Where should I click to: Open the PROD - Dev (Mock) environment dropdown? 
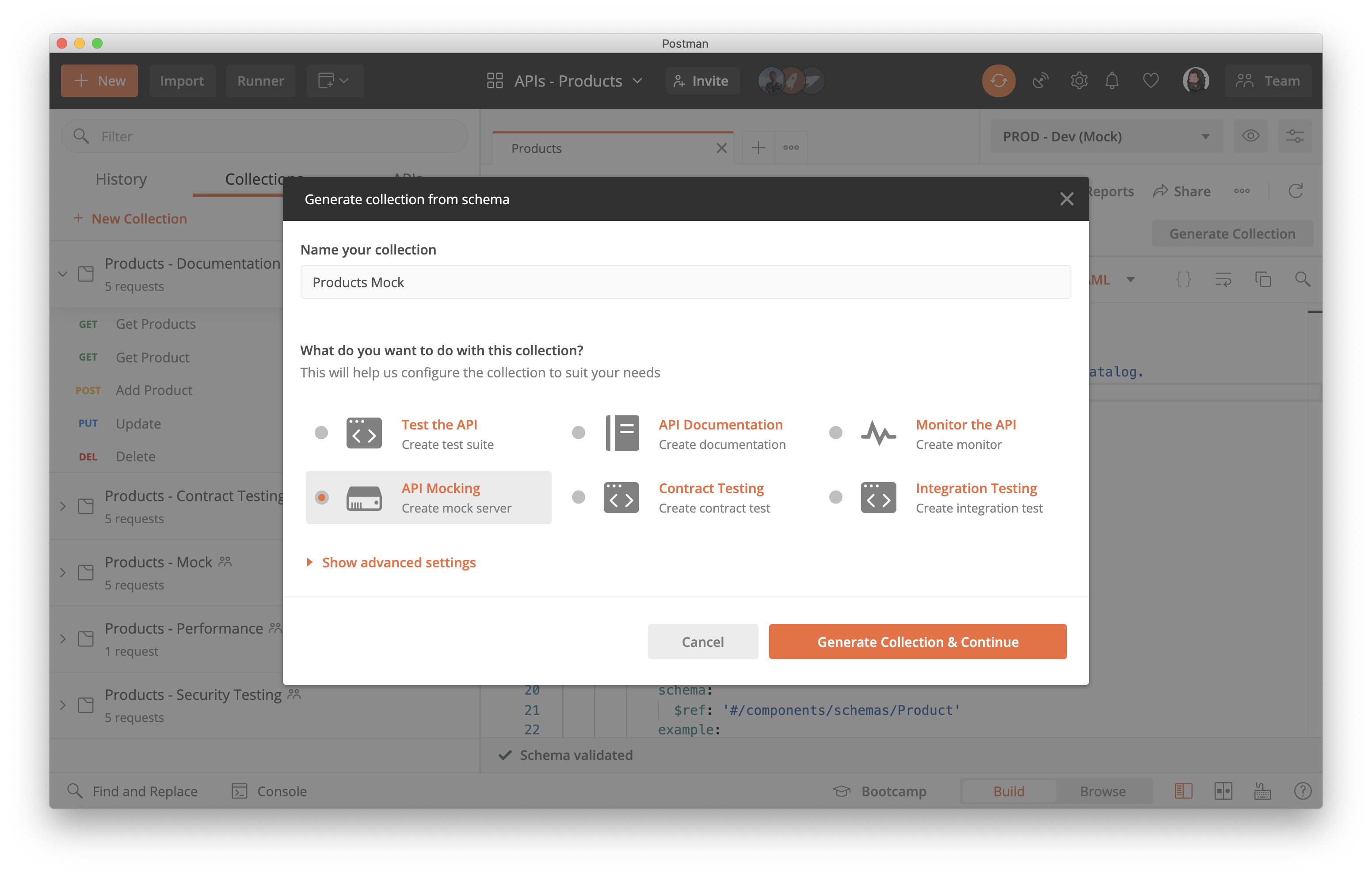click(x=1106, y=136)
